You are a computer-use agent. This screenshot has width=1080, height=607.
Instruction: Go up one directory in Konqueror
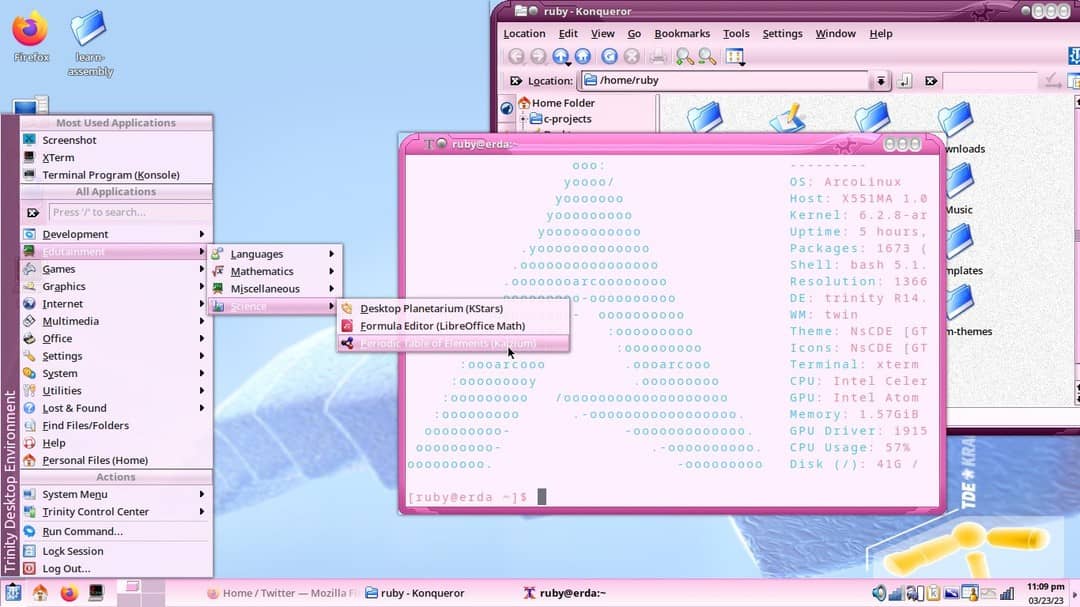561,56
